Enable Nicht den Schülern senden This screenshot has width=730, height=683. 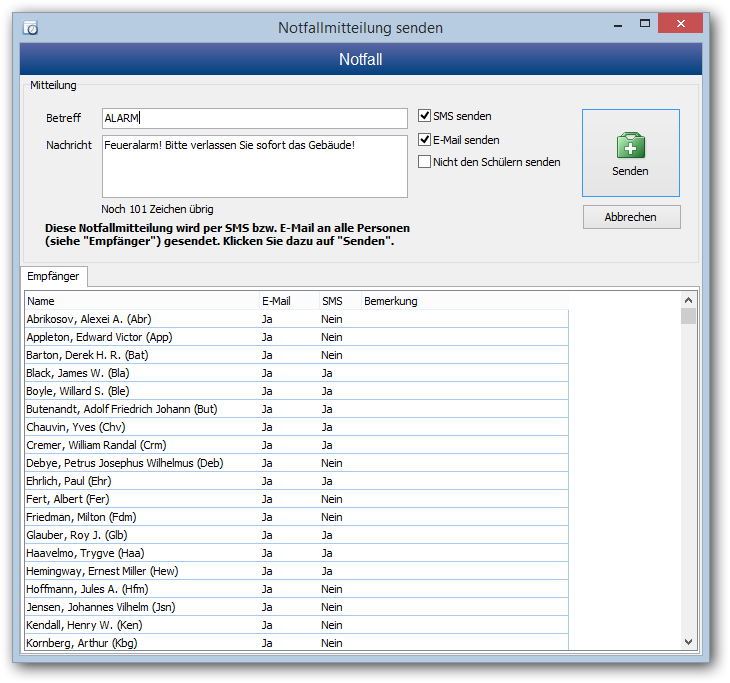click(425, 162)
